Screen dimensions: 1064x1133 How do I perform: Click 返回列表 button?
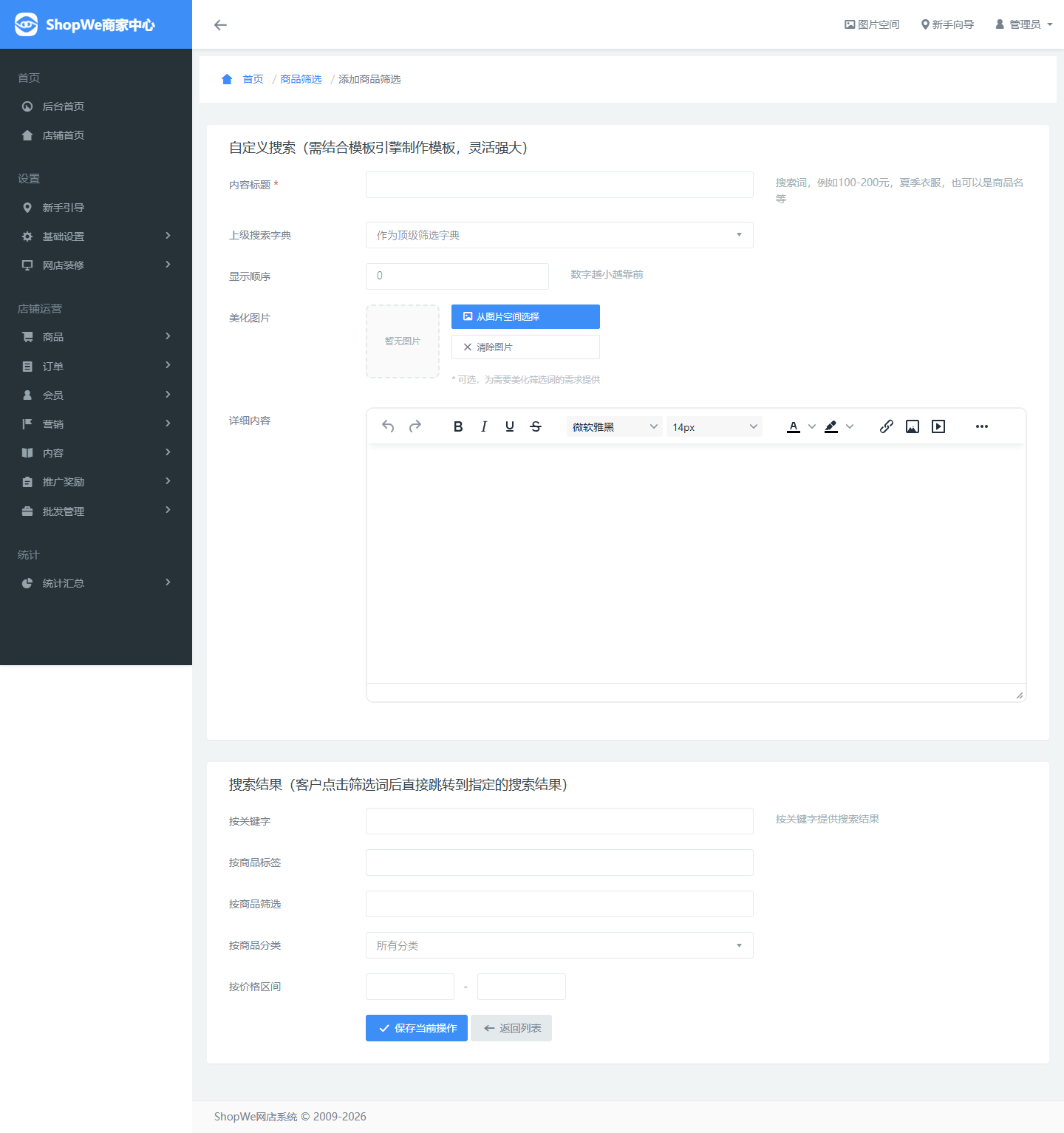tap(511, 1028)
